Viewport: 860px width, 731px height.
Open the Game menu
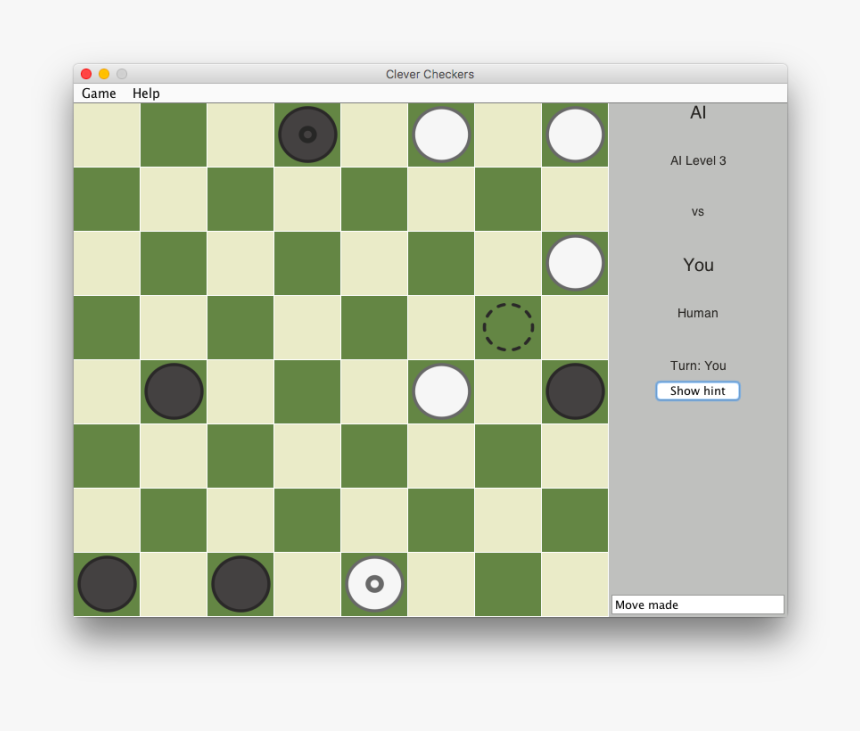[99, 93]
